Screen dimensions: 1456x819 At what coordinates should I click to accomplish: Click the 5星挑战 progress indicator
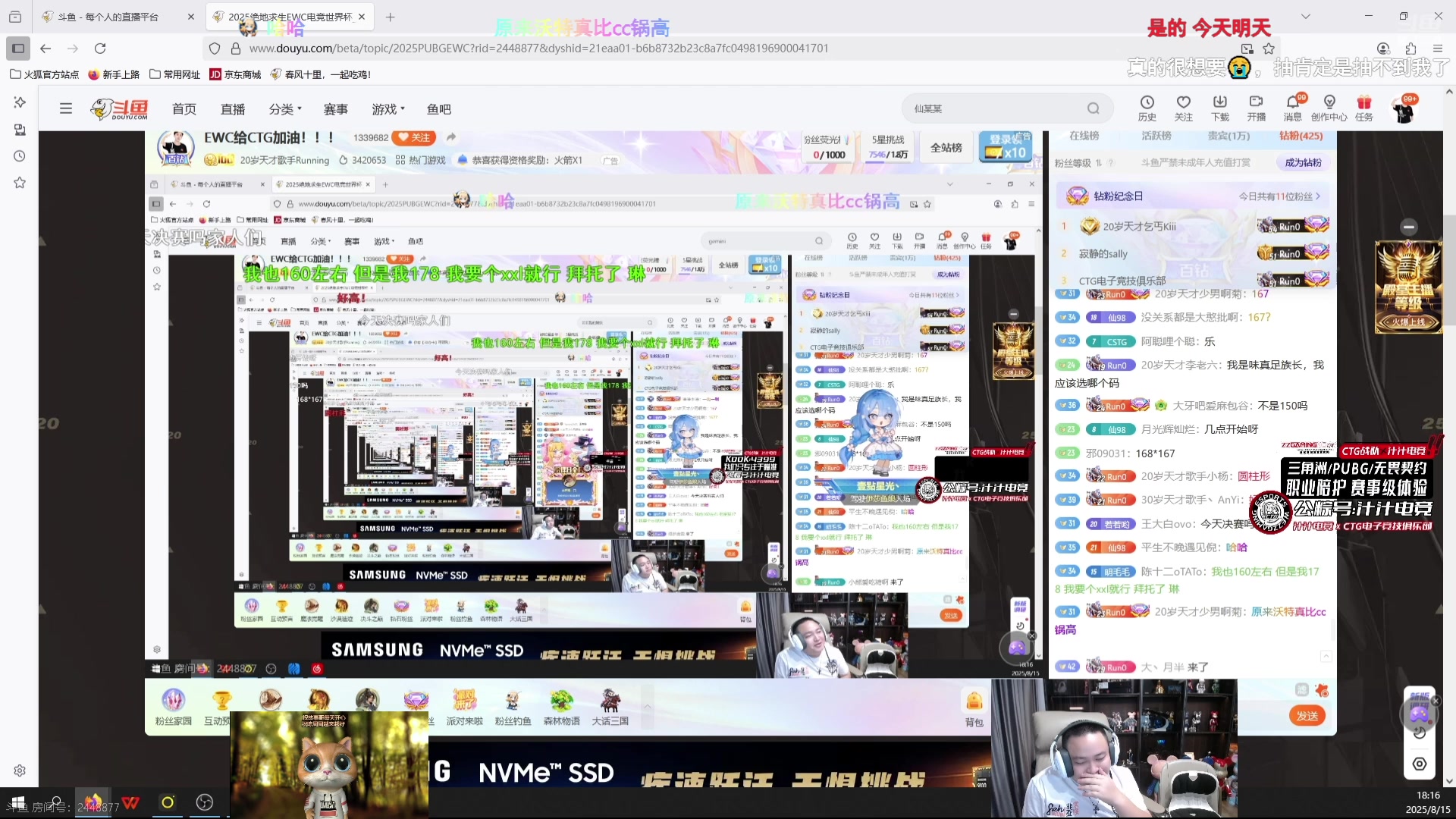[888, 148]
